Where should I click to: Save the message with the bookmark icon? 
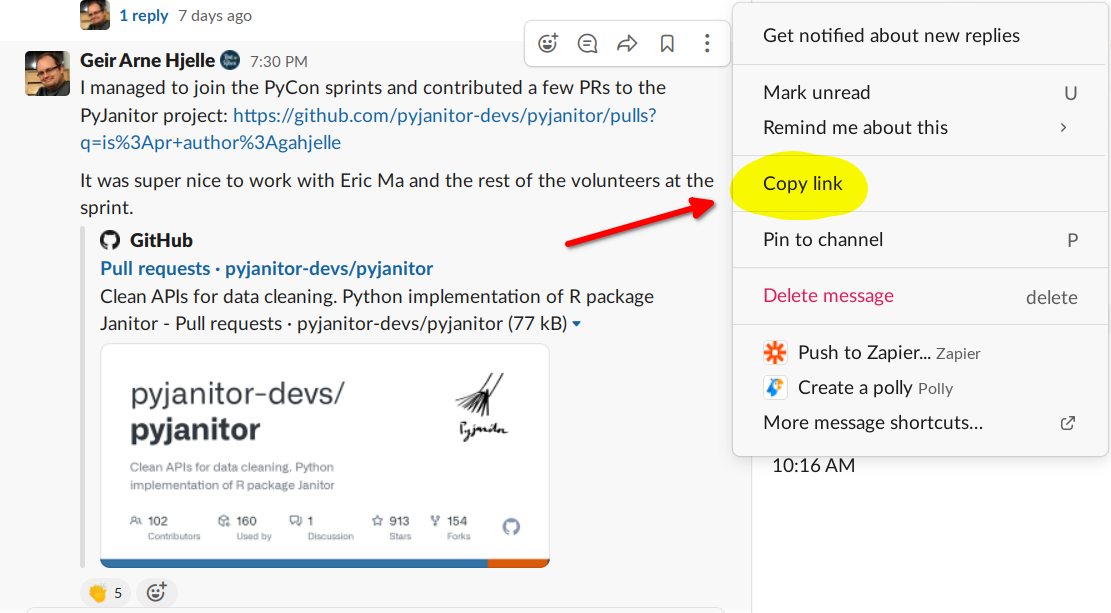point(667,43)
